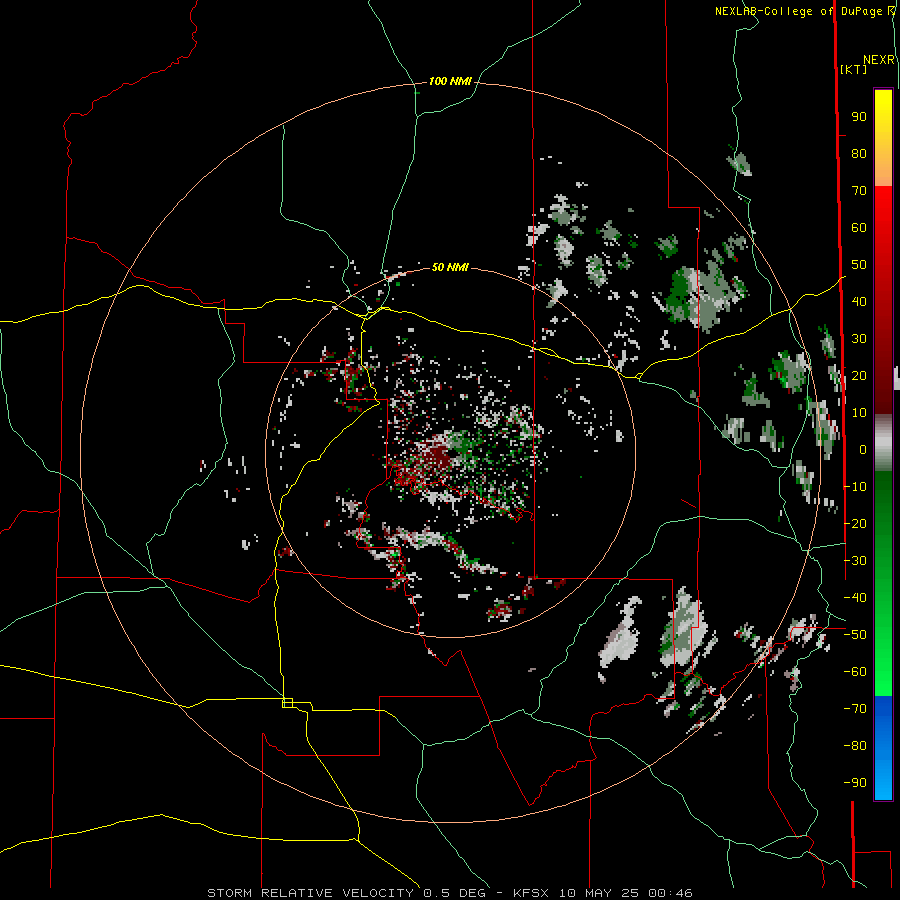Click the positive 20 knot scale label
The image size is (900, 900).
click(859, 375)
